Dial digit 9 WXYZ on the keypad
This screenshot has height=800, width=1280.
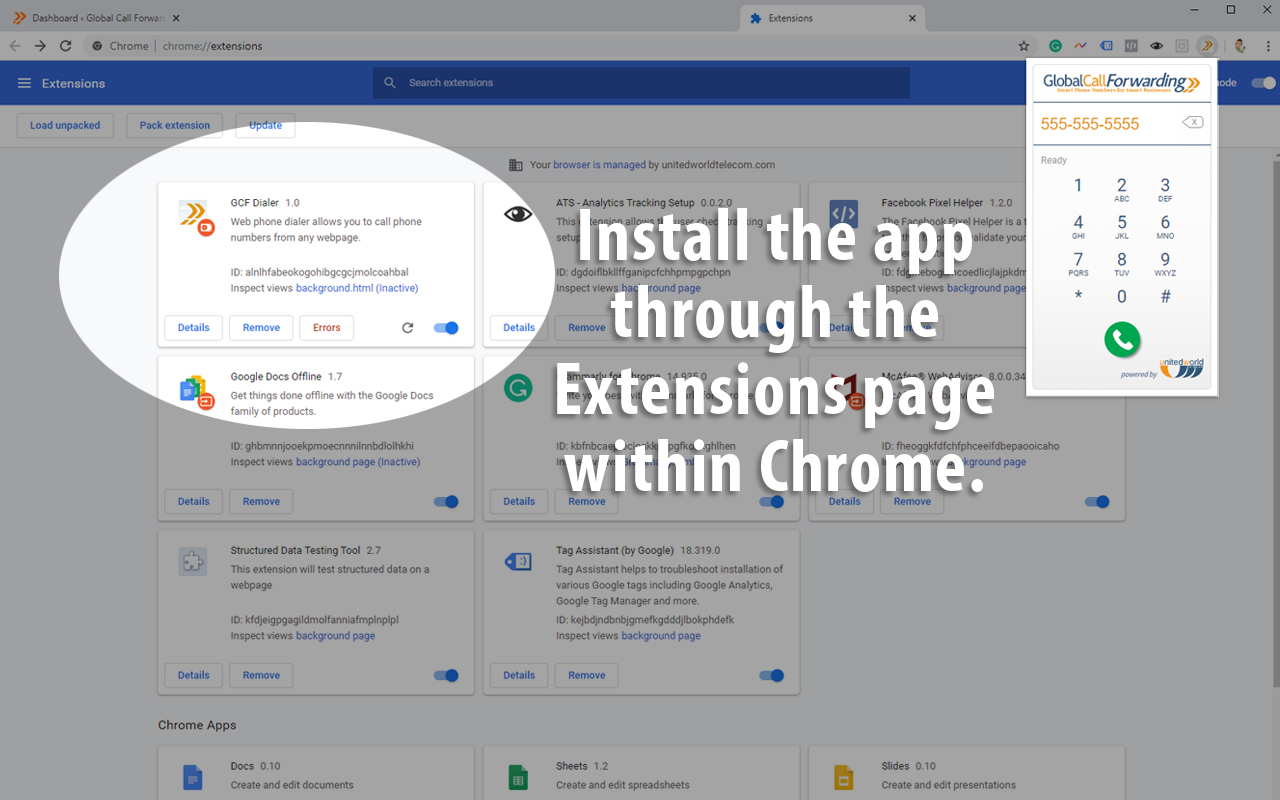click(1165, 264)
